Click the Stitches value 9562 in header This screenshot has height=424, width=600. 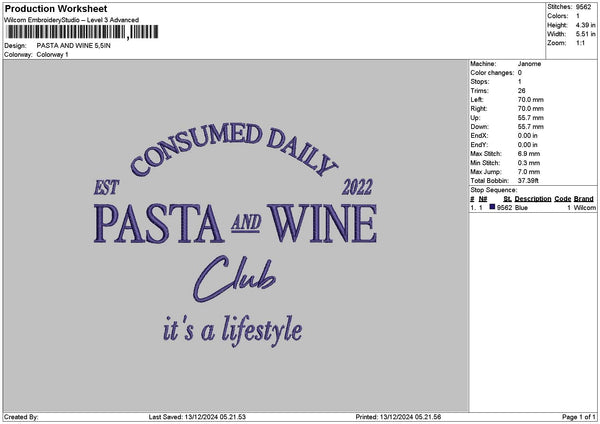coord(584,7)
